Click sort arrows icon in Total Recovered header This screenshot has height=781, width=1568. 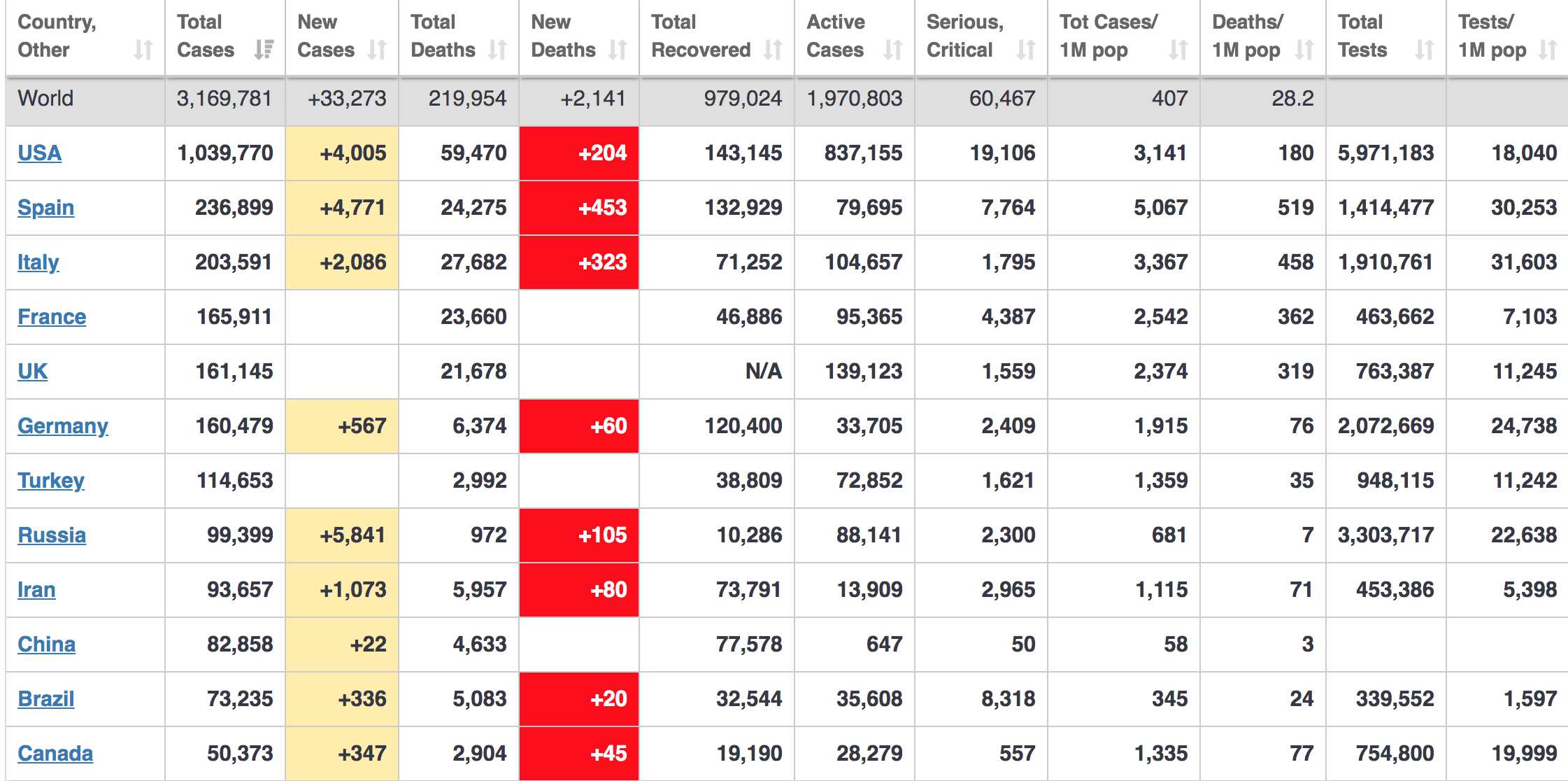(773, 50)
